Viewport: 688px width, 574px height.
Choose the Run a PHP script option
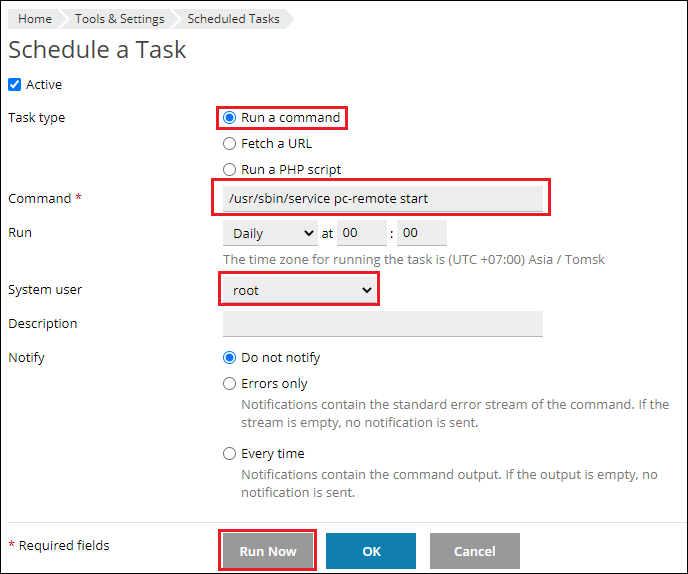tap(230, 170)
